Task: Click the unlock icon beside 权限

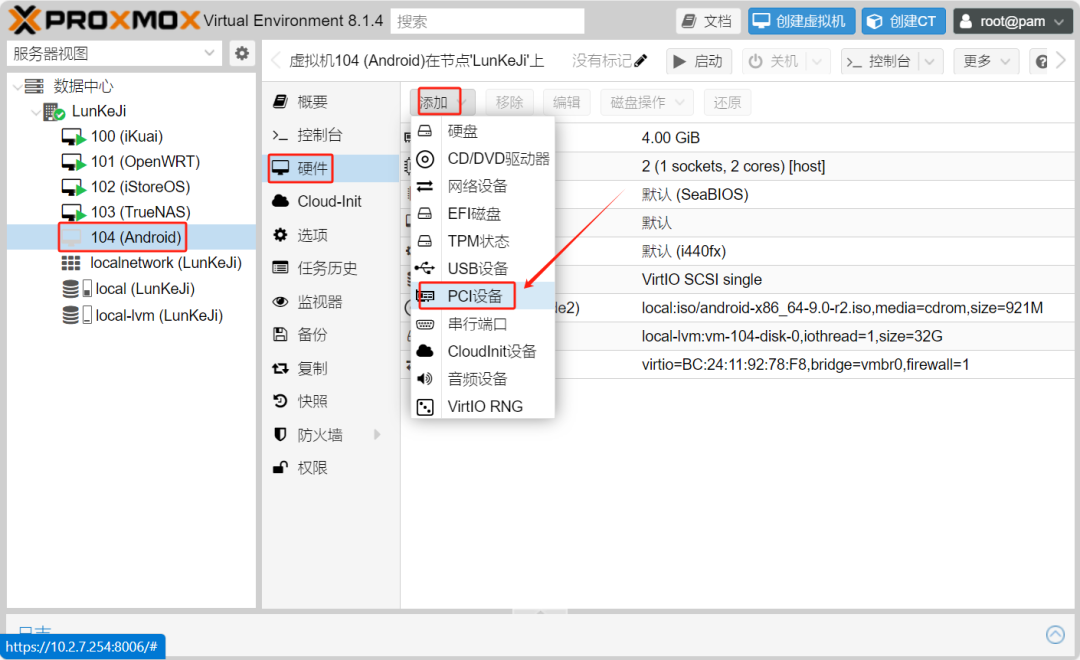Action: [280, 468]
